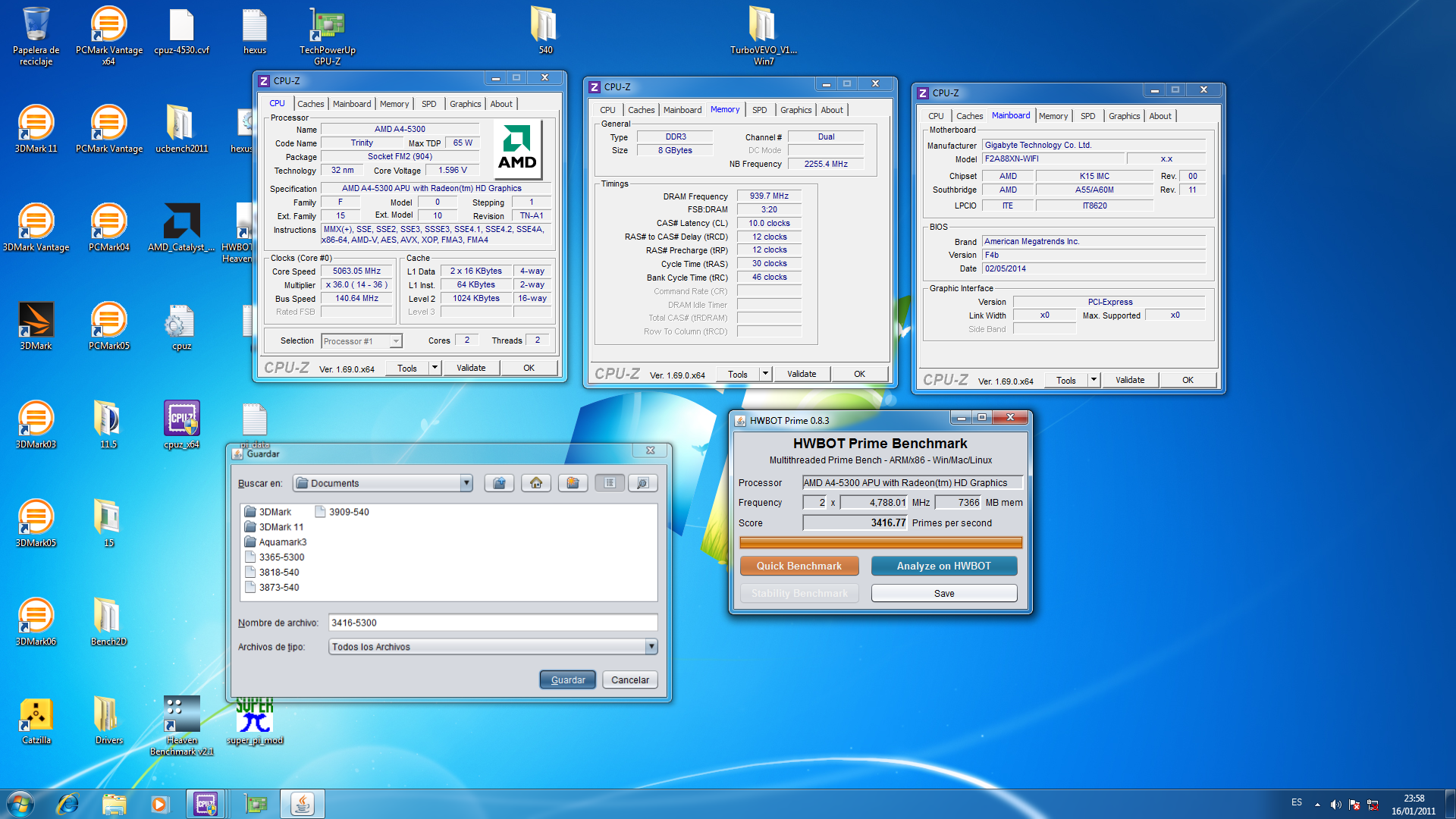
Task: Click ES language indicator in taskbar
Action: click(x=1297, y=802)
